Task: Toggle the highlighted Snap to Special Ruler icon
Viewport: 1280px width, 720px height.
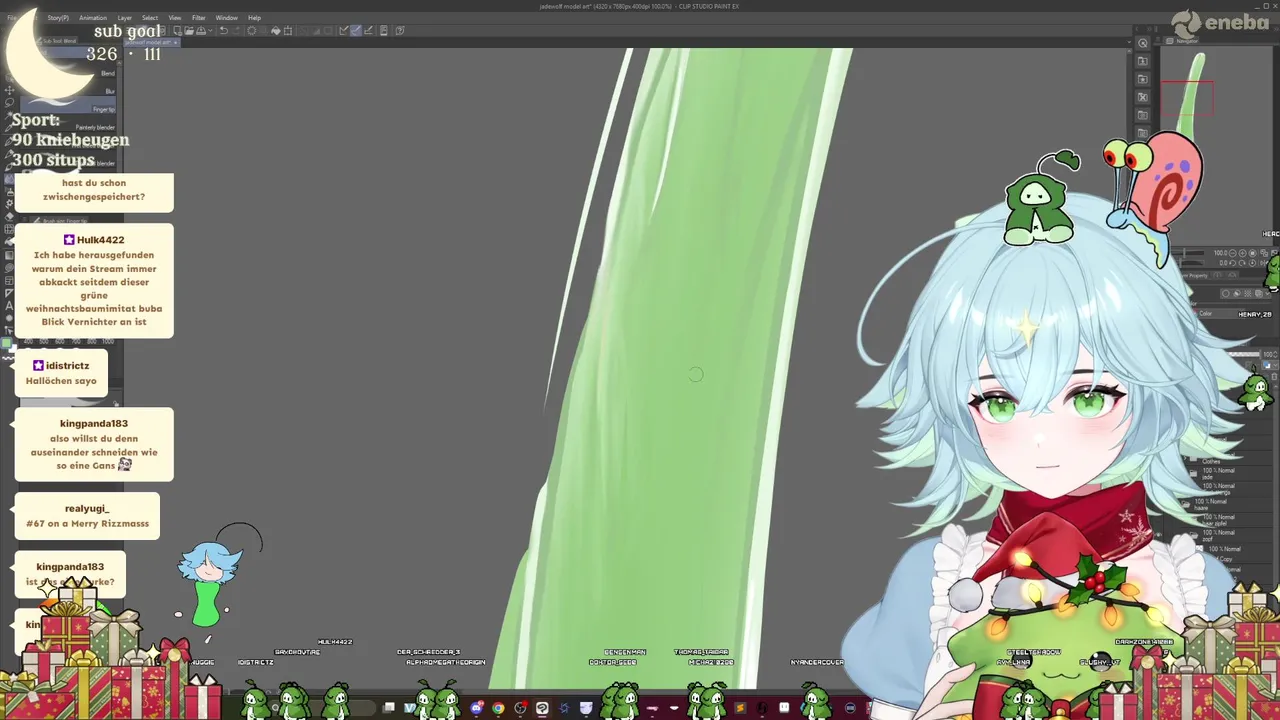Action: click(x=355, y=31)
